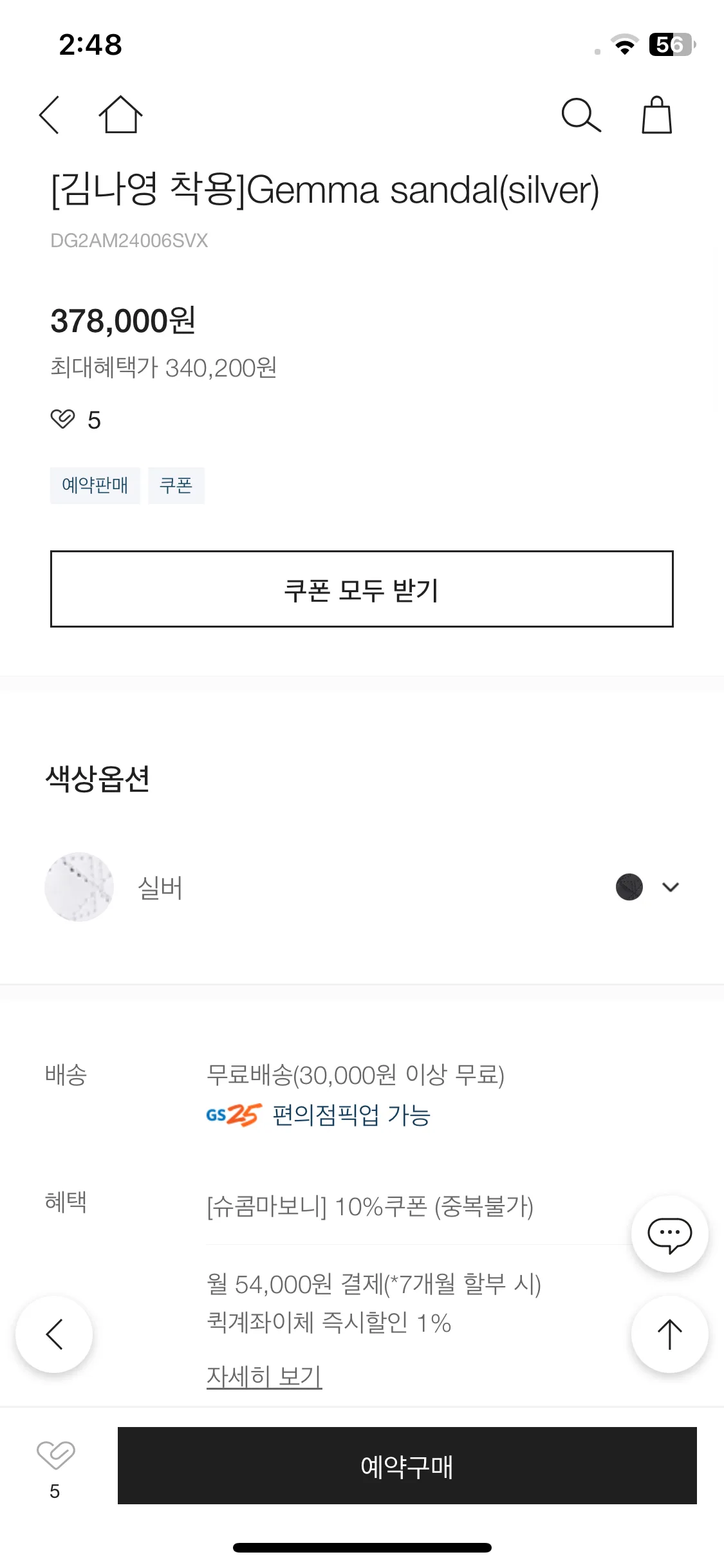Open the shopping bag cart

(656, 115)
